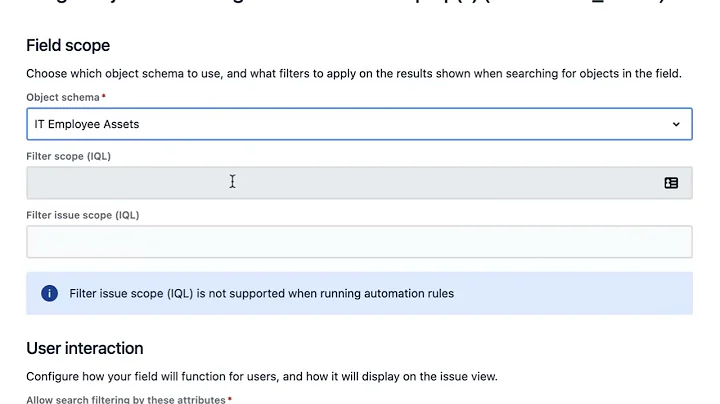Click the Filter scope (IQL) input field
The height and width of the screenshot is (404, 720).
pyautogui.click(x=359, y=183)
